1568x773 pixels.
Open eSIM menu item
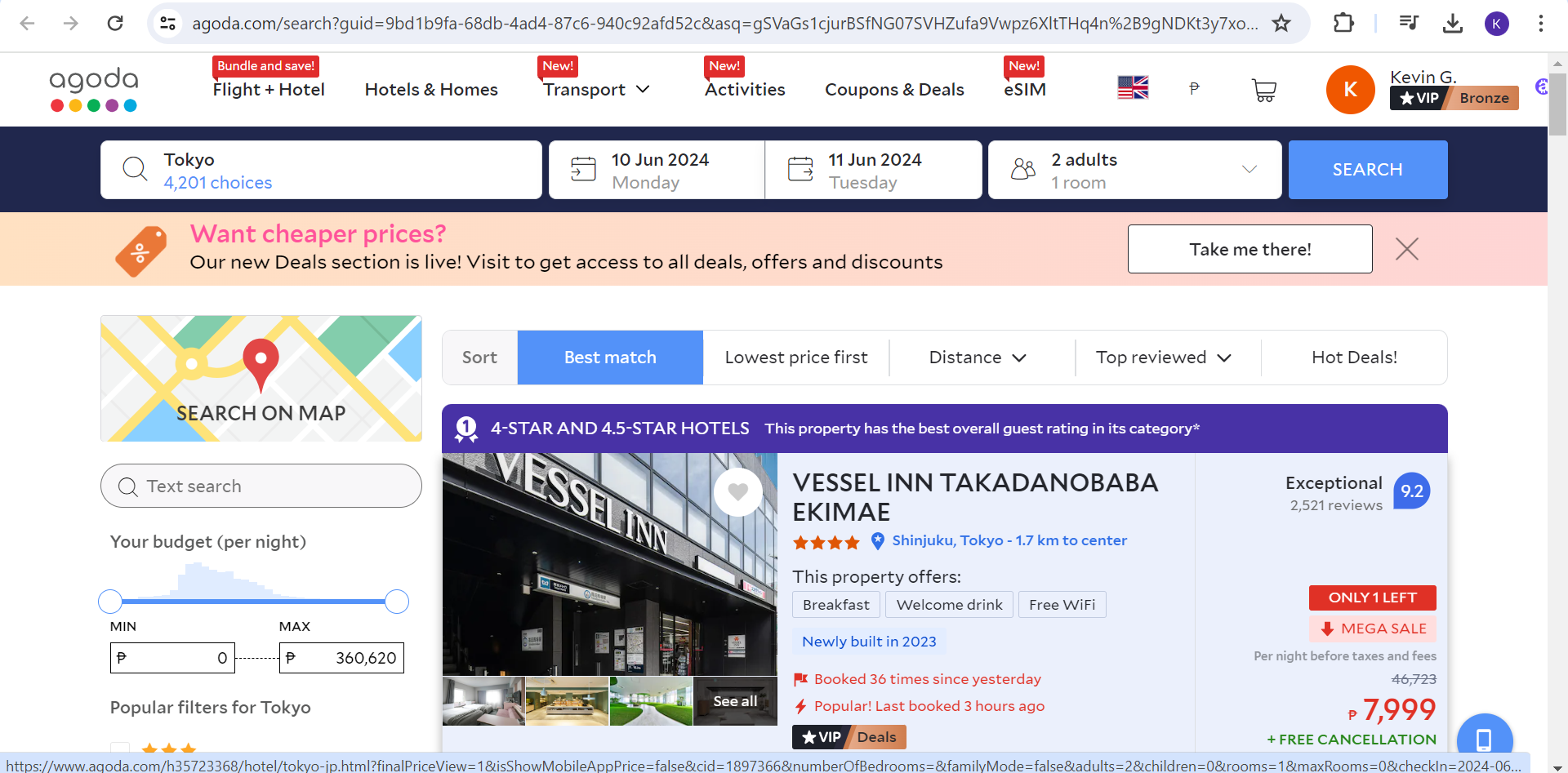coord(1025,89)
